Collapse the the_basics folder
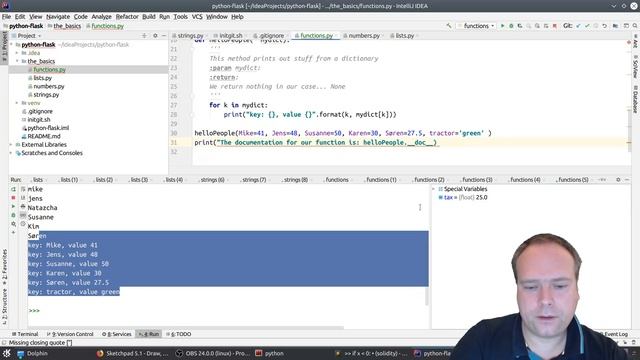Image resolution: width=640 pixels, height=360 pixels. 17,61
